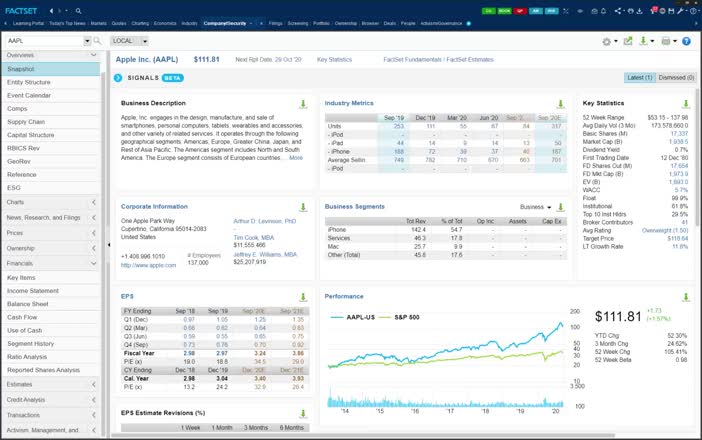This screenshot has width=702, height=440.
Task: Open the wrench tools icon
Action: (680, 11)
